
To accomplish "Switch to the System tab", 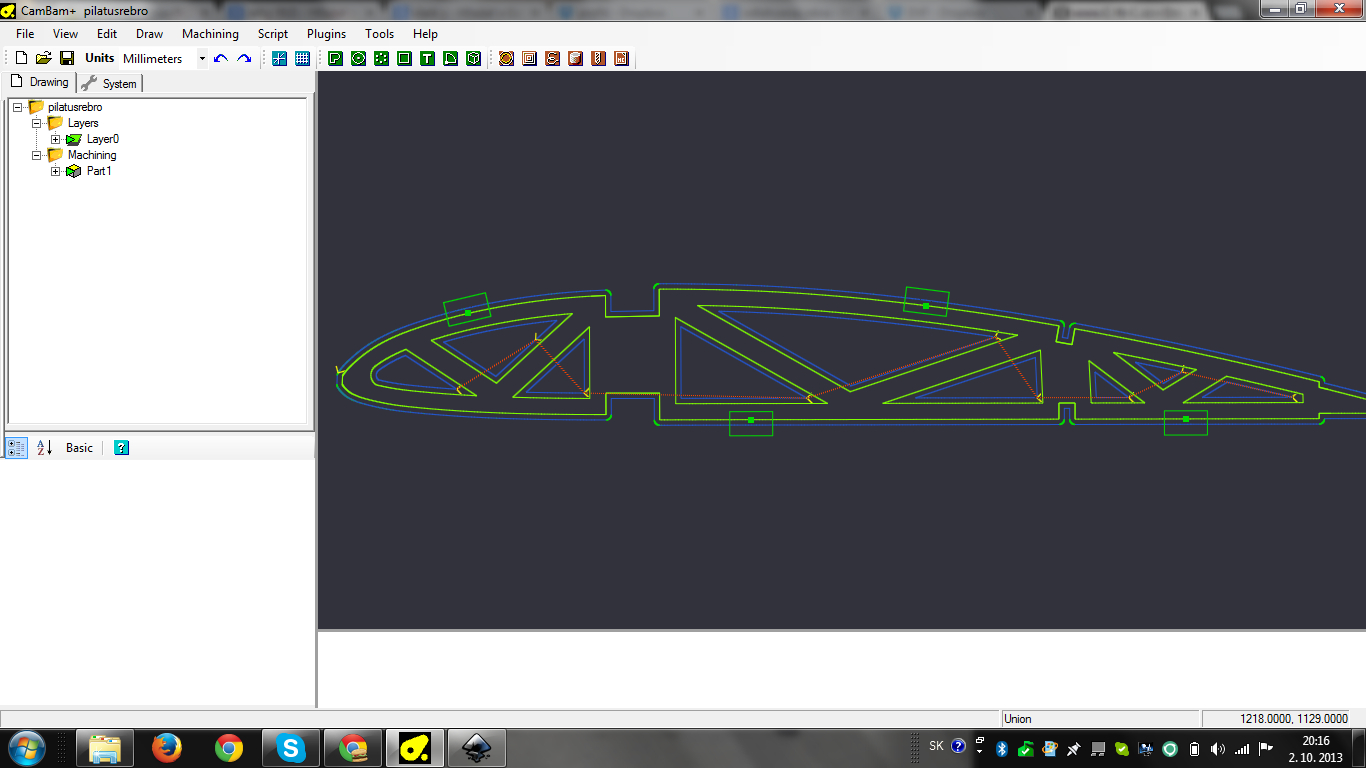I will 109,83.
